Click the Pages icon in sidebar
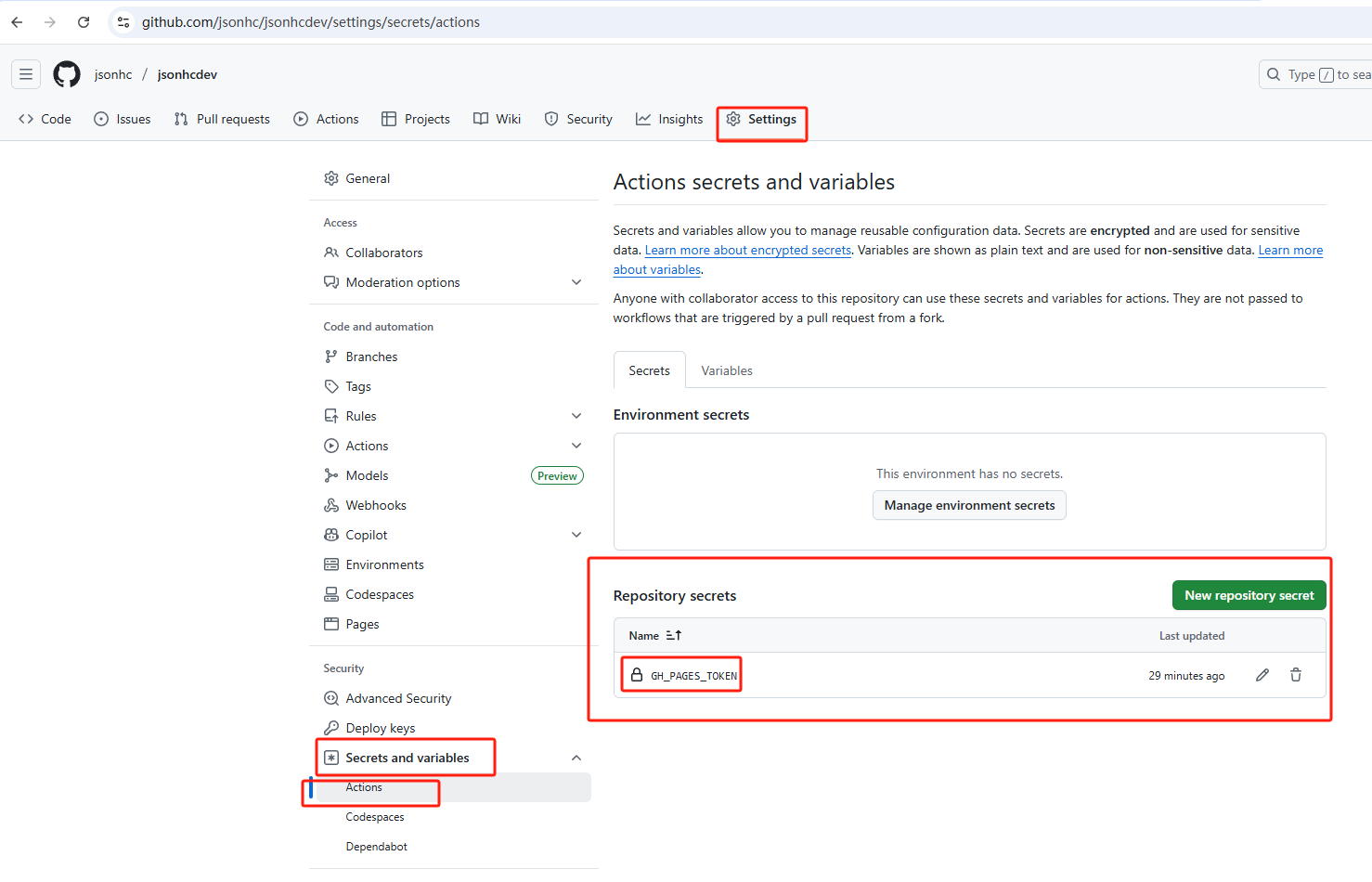The width and height of the screenshot is (1372, 882). click(331, 624)
